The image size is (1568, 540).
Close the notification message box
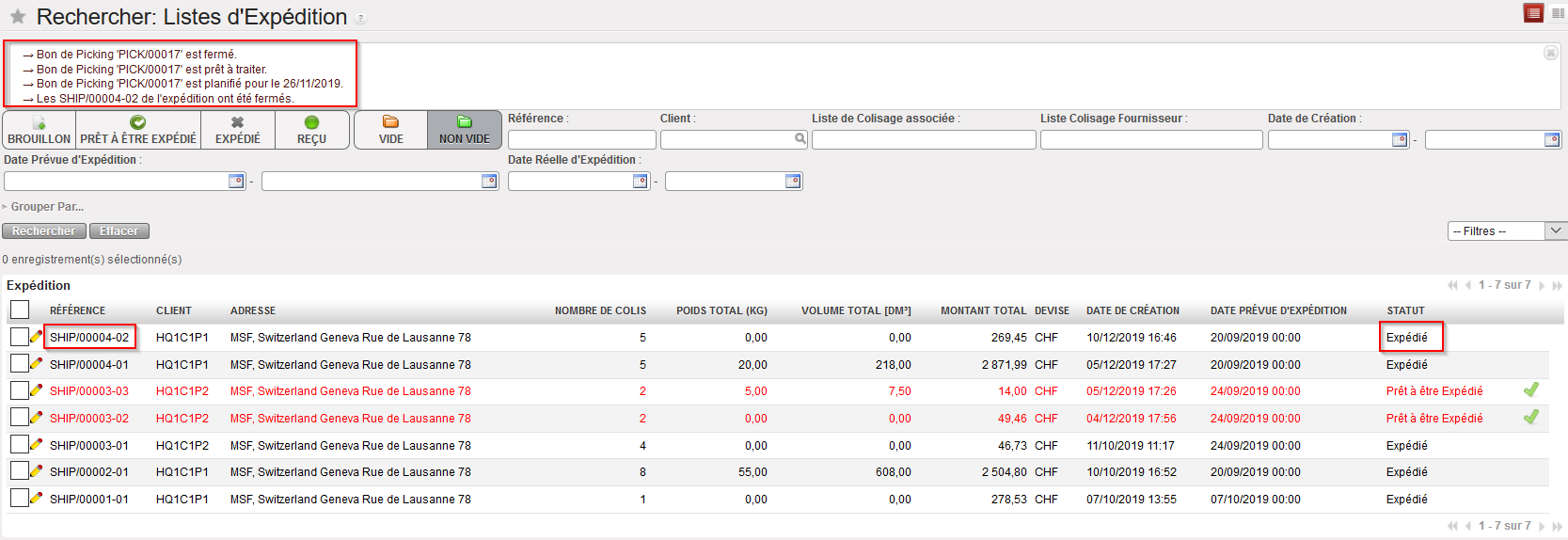(x=1551, y=53)
